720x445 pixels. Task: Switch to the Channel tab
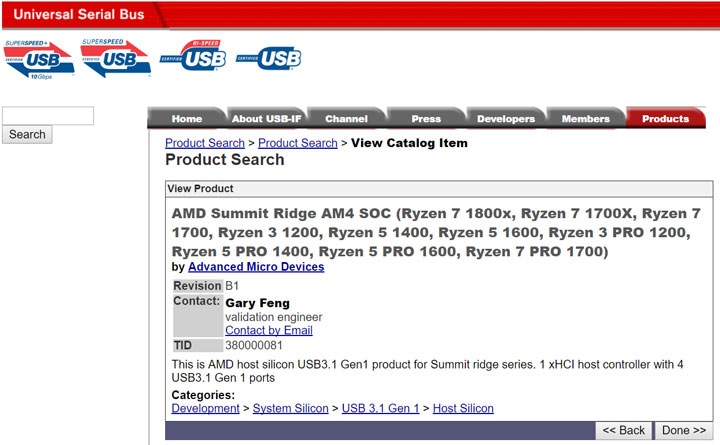coord(346,119)
